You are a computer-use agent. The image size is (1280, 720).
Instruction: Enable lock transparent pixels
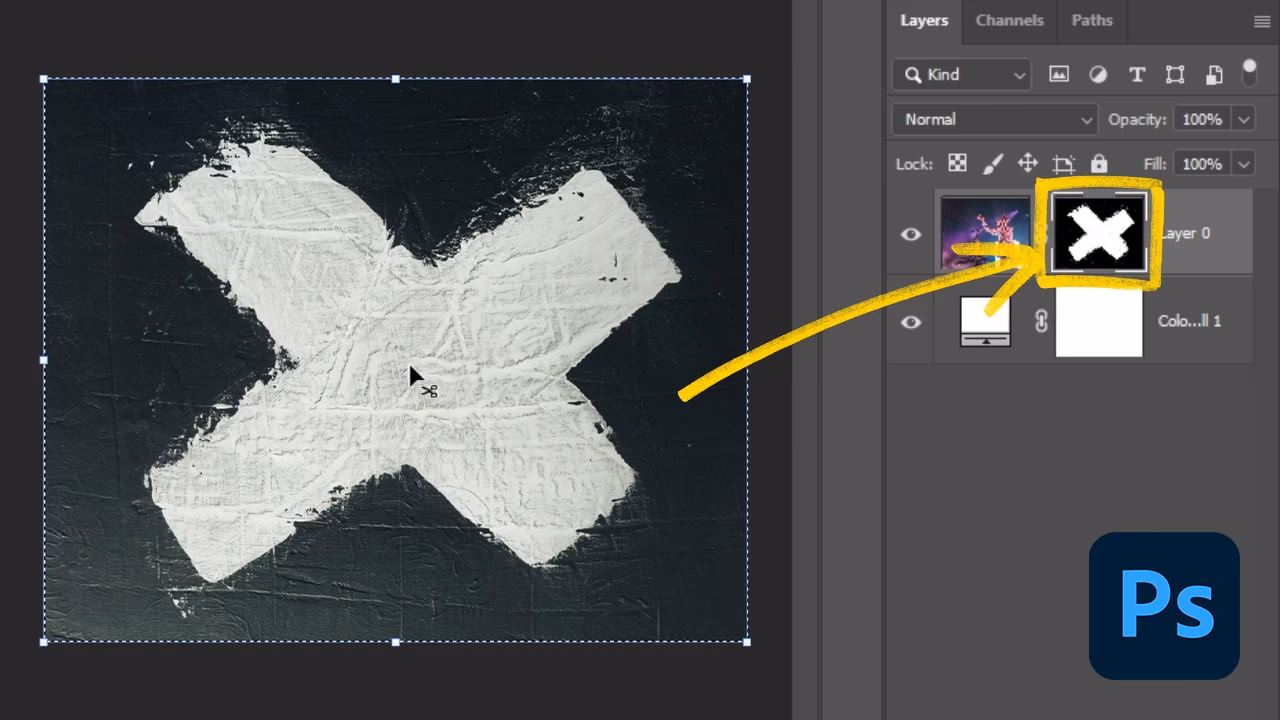pos(956,163)
